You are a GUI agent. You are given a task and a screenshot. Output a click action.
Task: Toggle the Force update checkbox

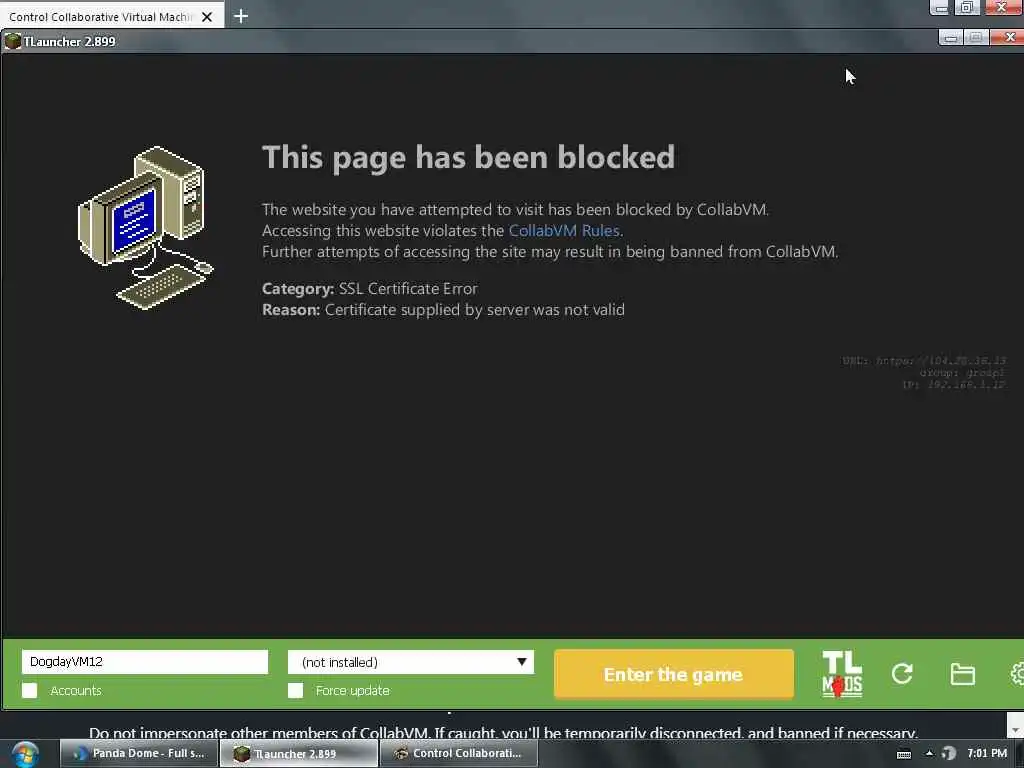tap(295, 690)
